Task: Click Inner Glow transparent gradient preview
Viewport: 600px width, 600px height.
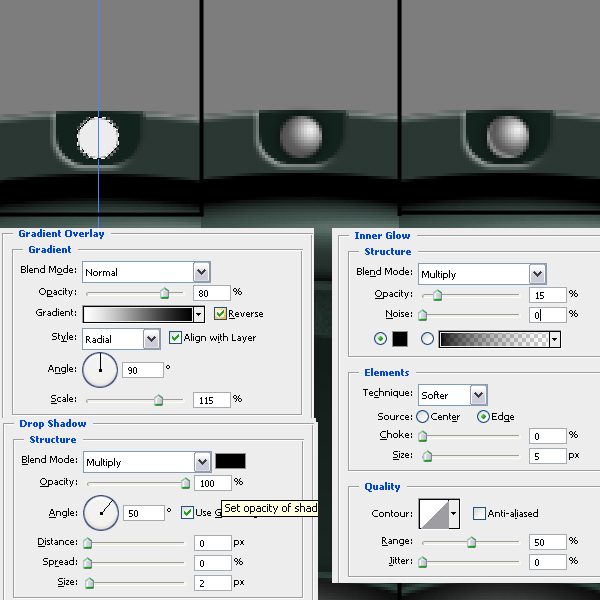Action: point(494,339)
